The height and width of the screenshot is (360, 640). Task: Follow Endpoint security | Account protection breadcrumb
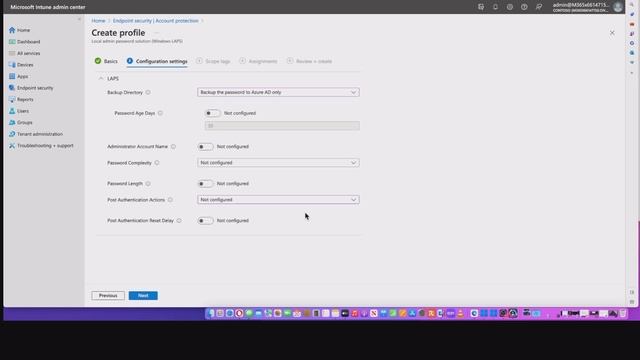[156, 21]
